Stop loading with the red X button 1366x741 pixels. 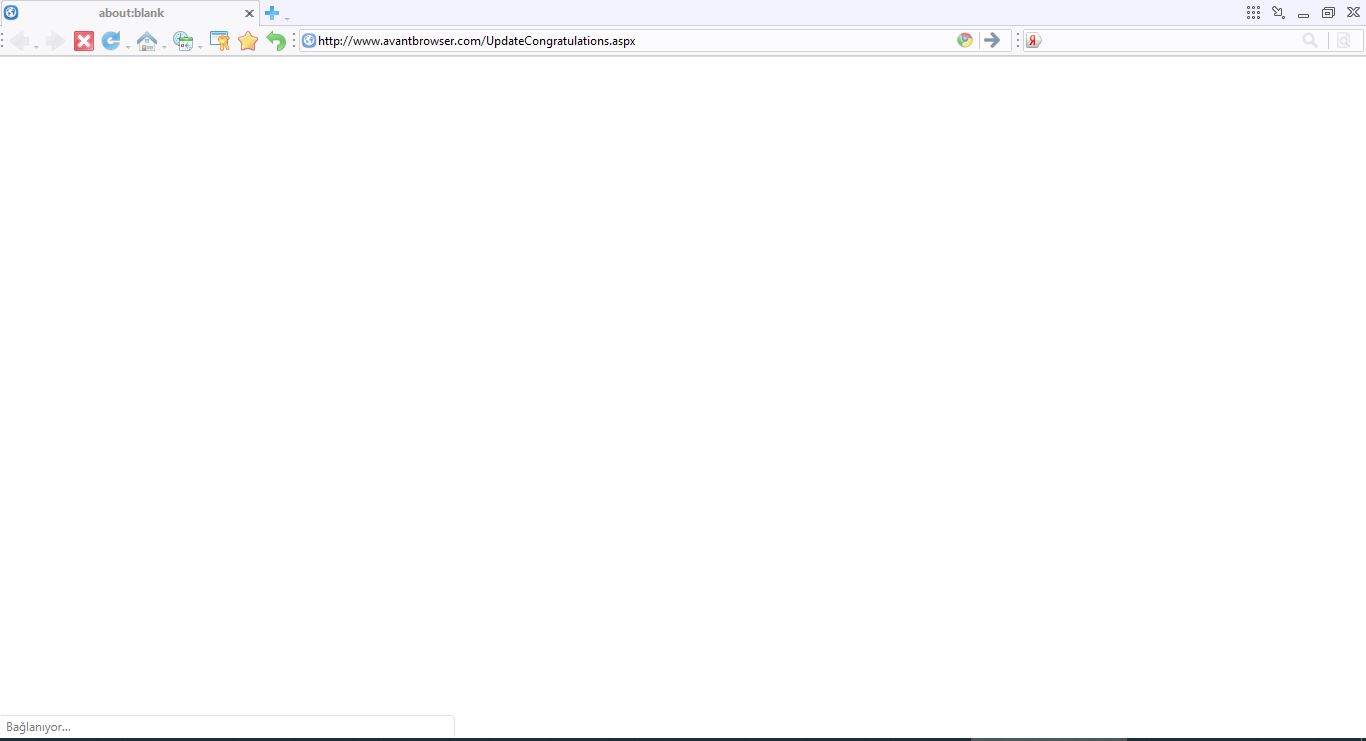tap(84, 41)
